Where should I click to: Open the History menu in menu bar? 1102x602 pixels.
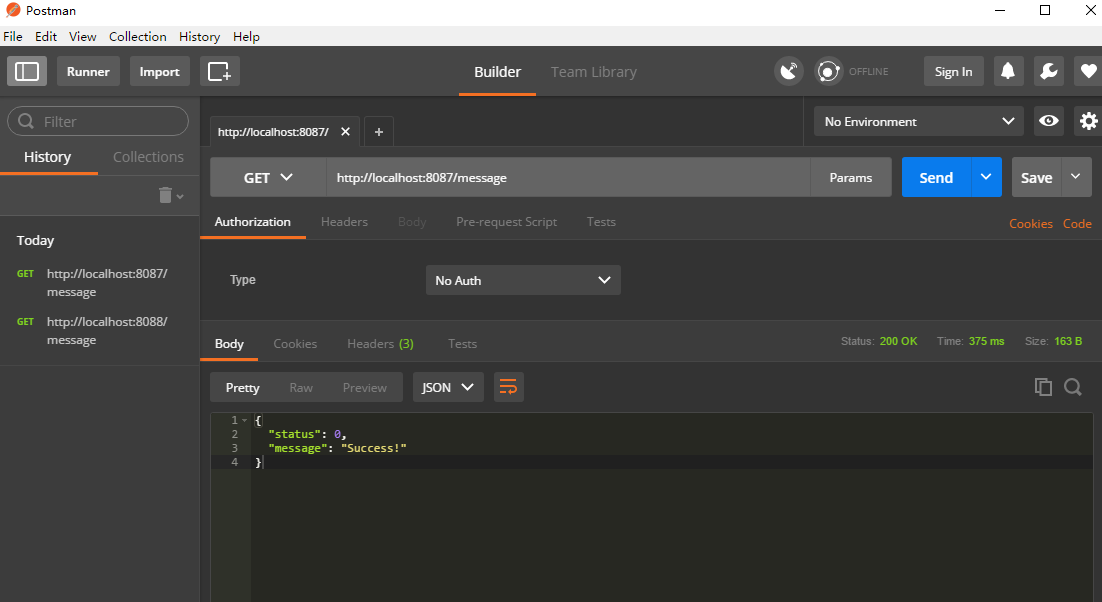[200, 37]
